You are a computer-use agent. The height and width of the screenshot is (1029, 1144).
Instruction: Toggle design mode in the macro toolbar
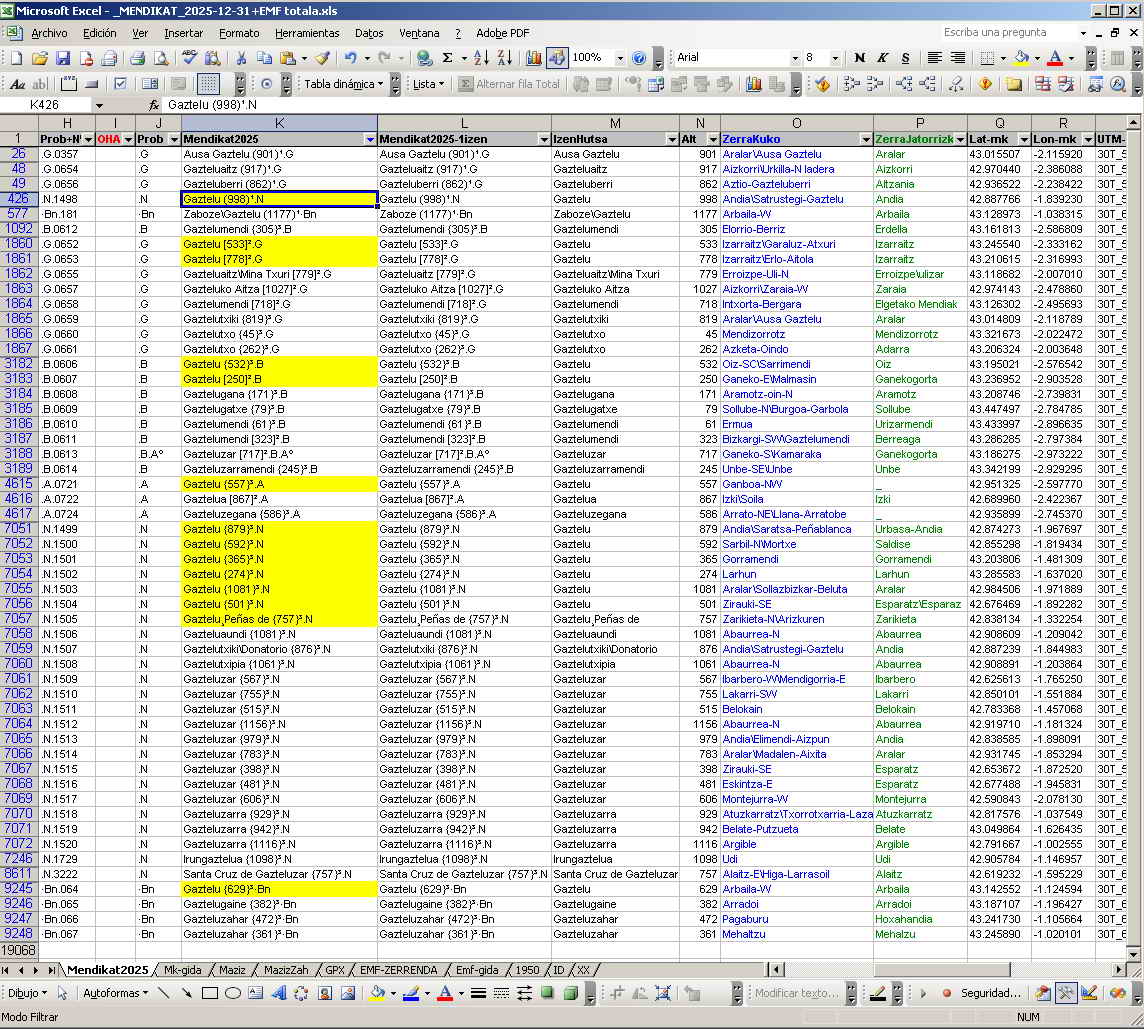1089,993
